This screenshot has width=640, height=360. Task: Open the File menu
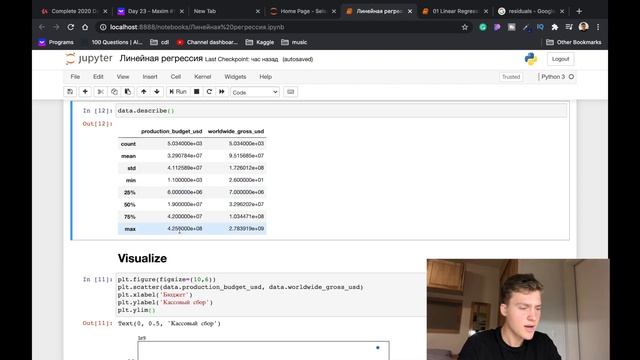(75, 77)
